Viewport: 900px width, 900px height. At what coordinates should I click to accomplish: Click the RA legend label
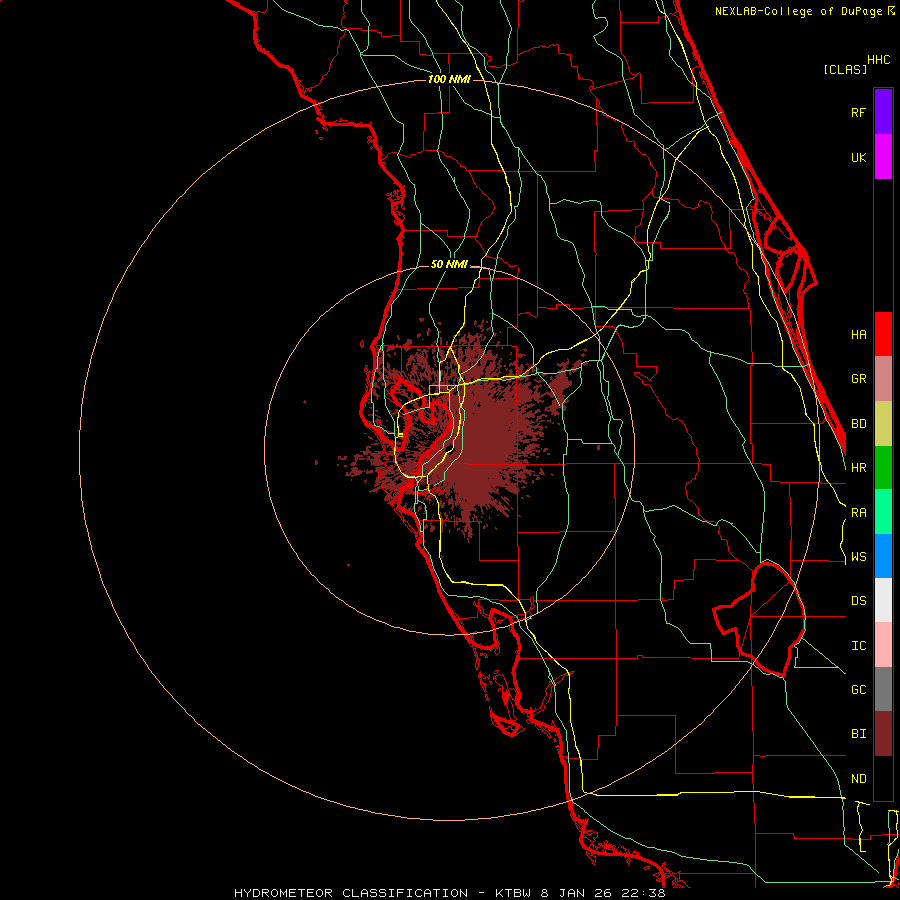(858, 513)
